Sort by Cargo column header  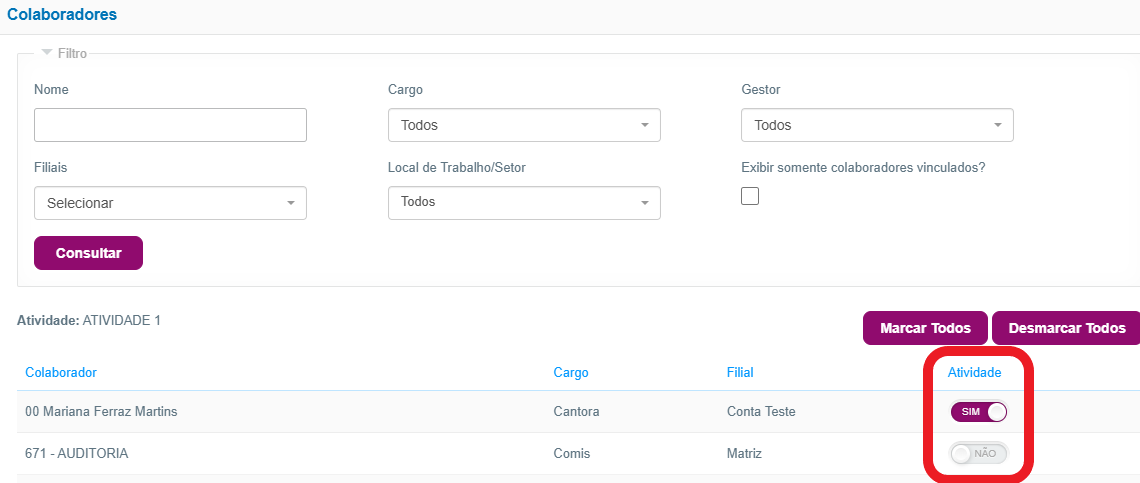tap(571, 372)
